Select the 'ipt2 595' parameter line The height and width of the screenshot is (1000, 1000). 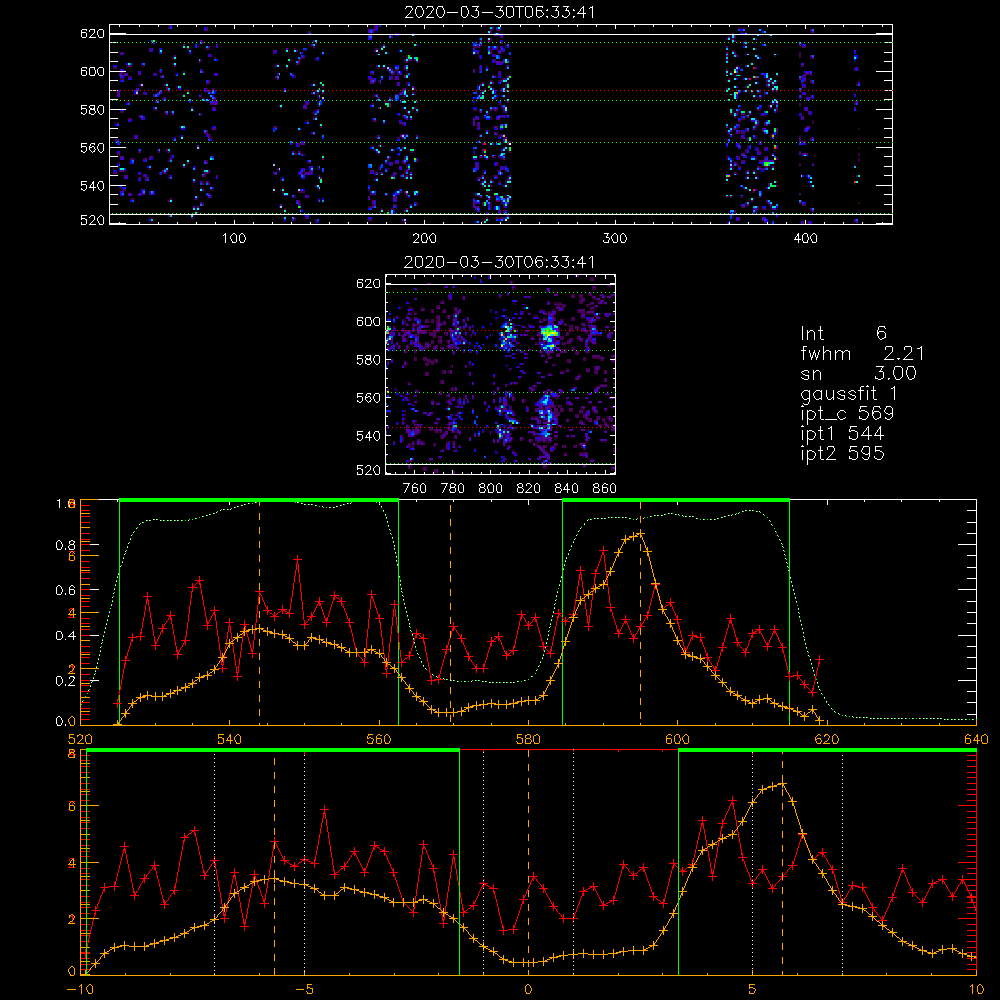coord(842,453)
